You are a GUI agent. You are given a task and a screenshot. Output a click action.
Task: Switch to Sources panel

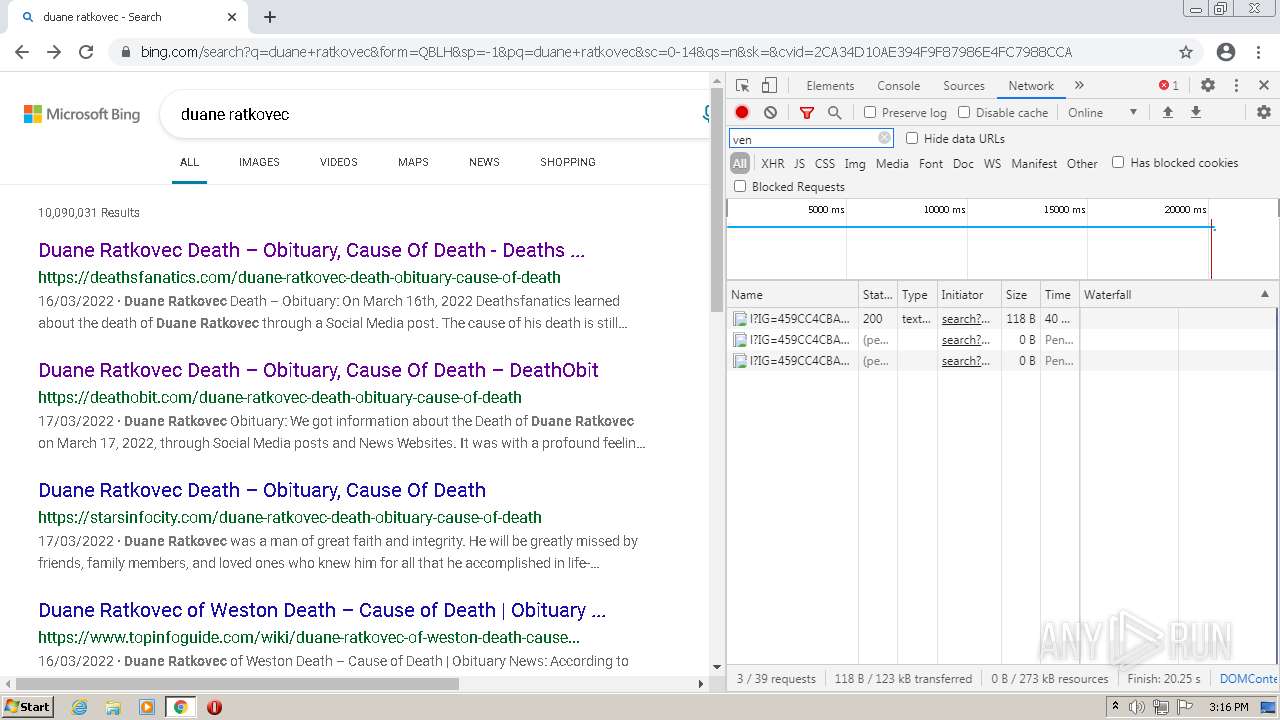click(x=964, y=86)
